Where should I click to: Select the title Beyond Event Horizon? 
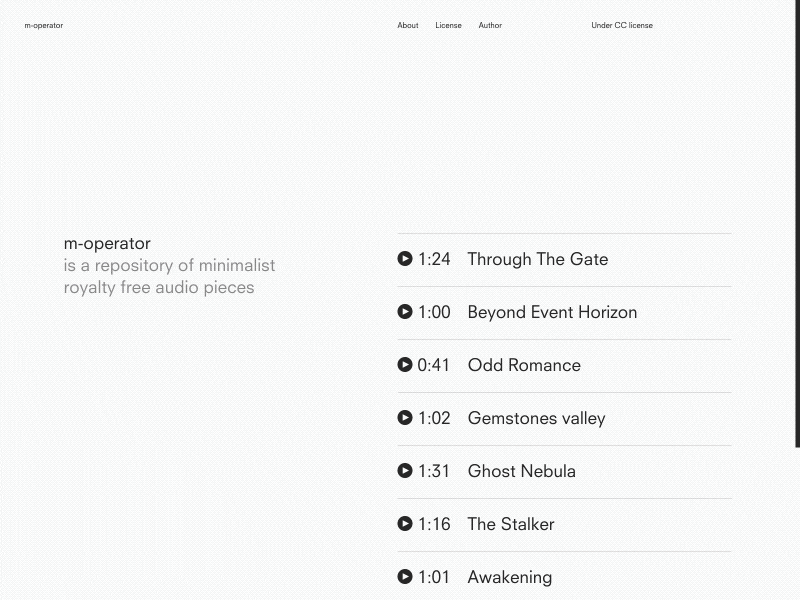[552, 312]
